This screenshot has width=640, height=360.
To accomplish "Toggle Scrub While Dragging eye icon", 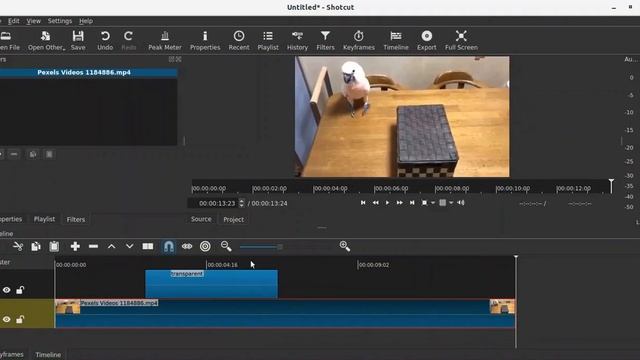I will pyautogui.click(x=187, y=246).
